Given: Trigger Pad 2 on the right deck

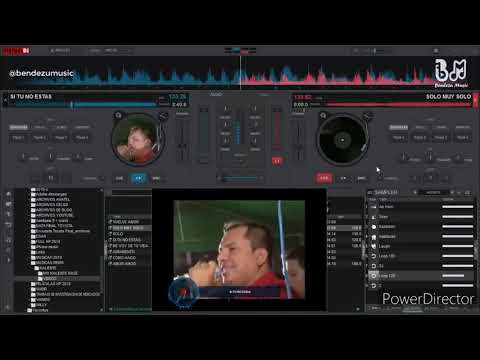Looking at the screenshot, I should tap(420, 137).
